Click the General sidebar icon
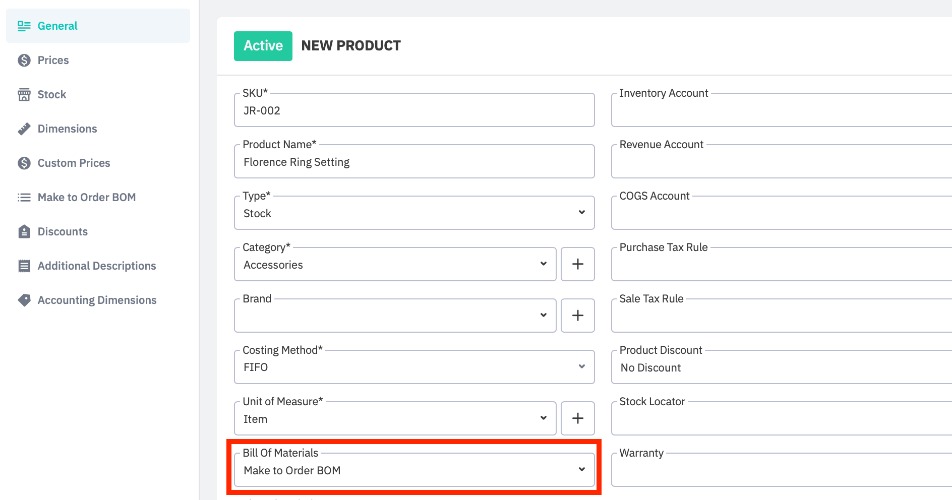This screenshot has height=500, width=952. click(24, 26)
